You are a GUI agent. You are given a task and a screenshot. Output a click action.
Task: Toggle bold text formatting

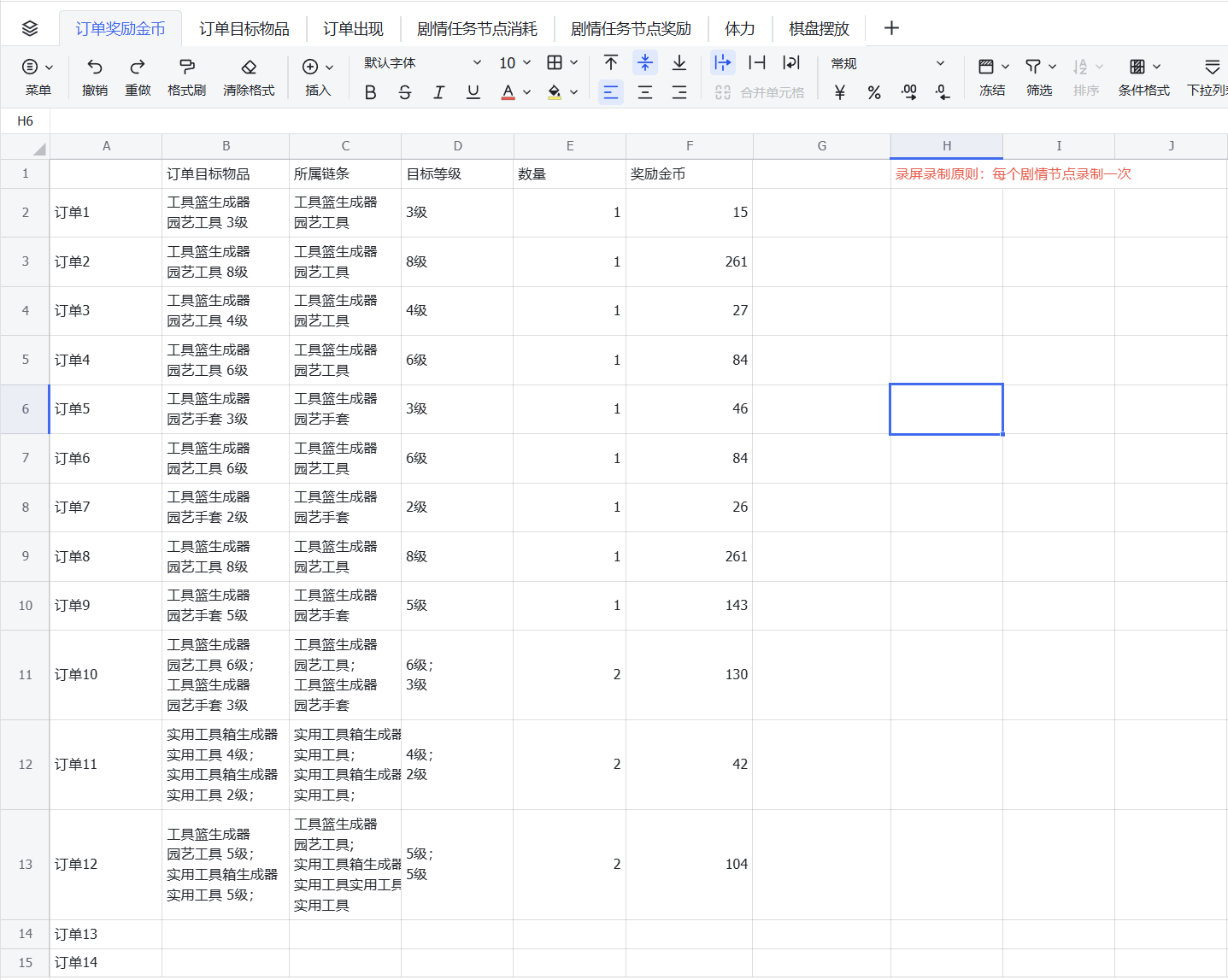371,92
